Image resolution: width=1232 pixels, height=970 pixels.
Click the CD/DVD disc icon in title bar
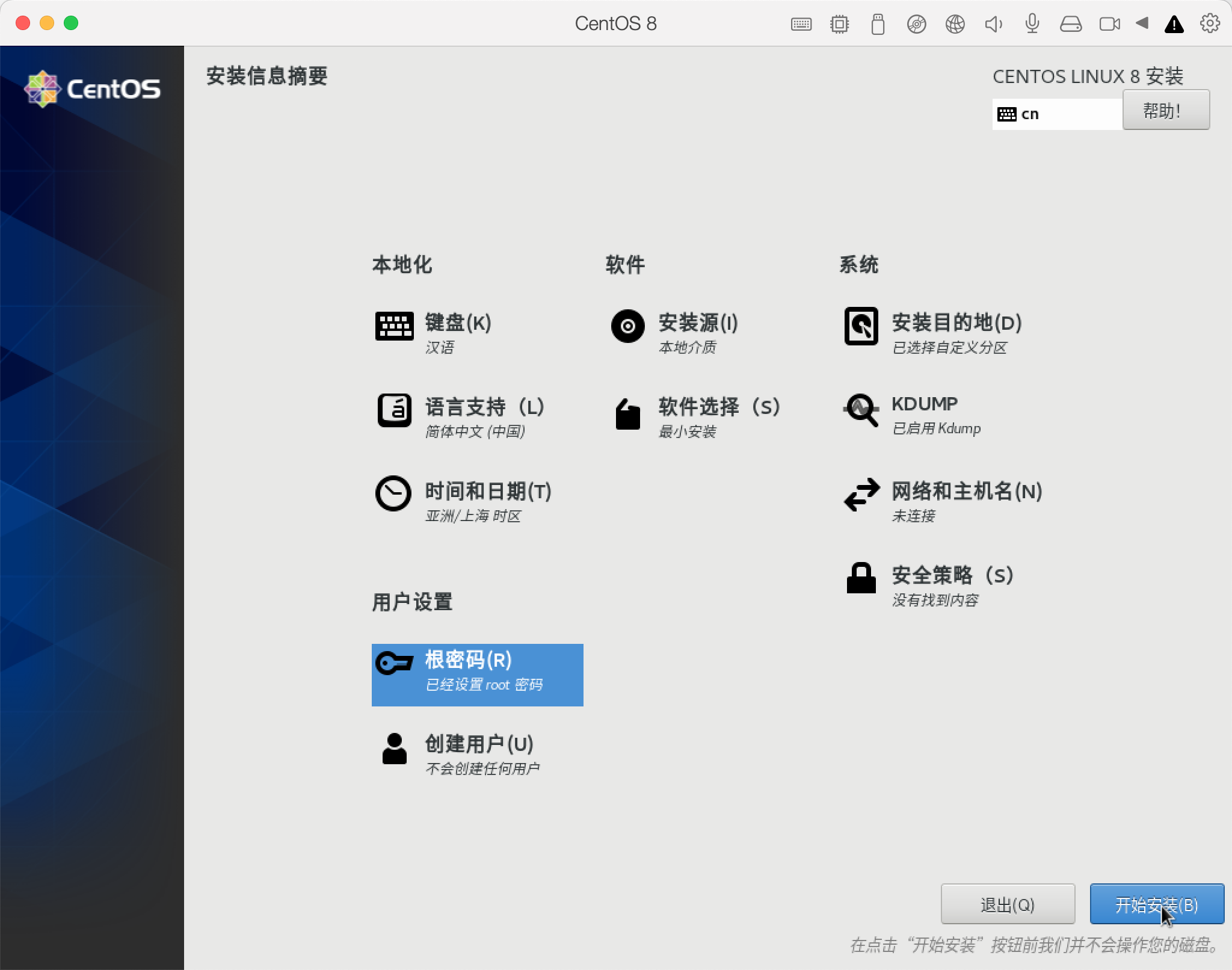click(916, 24)
